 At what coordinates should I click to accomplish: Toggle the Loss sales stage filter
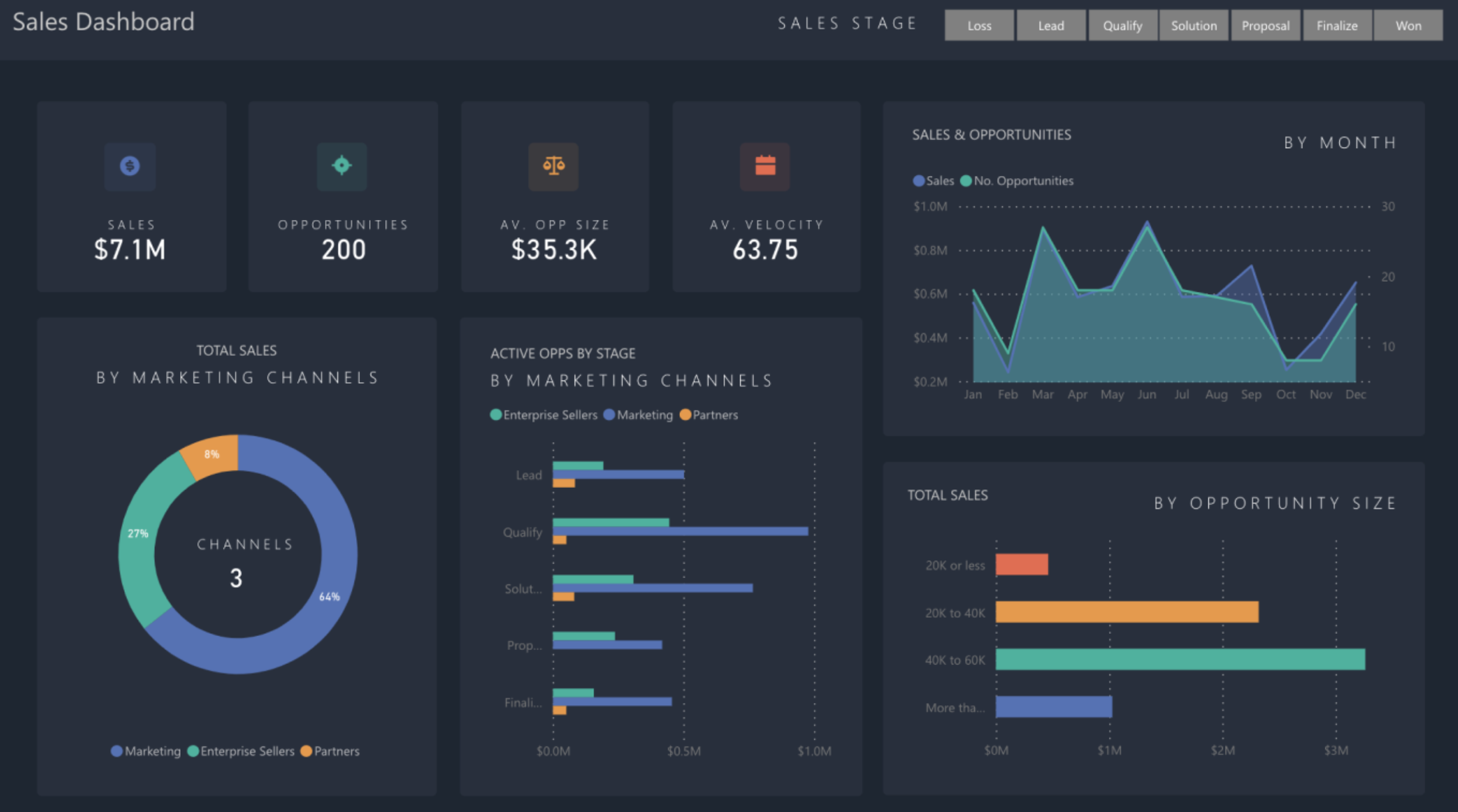click(979, 26)
